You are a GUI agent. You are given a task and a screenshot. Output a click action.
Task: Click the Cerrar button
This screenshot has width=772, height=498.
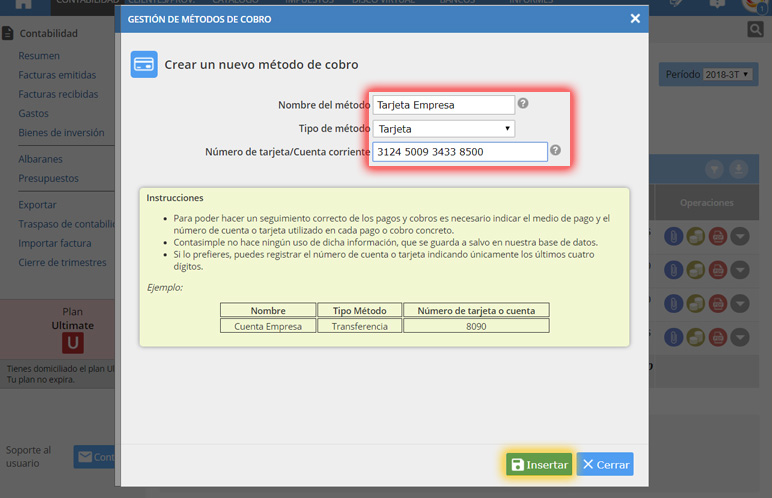[605, 465]
